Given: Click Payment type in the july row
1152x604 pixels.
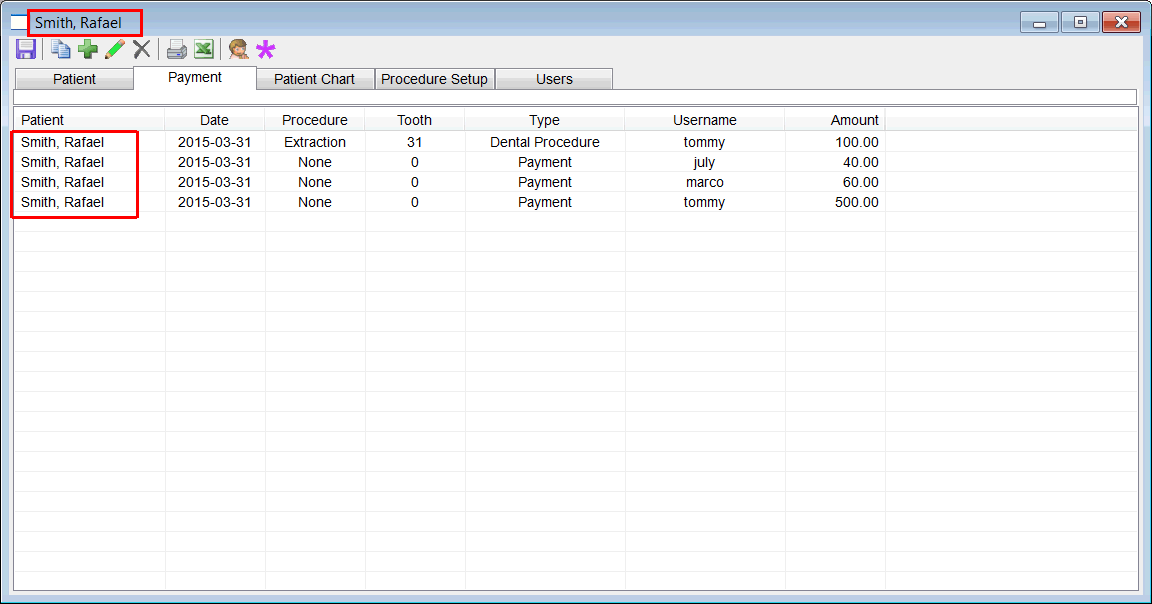Looking at the screenshot, I should [x=544, y=162].
